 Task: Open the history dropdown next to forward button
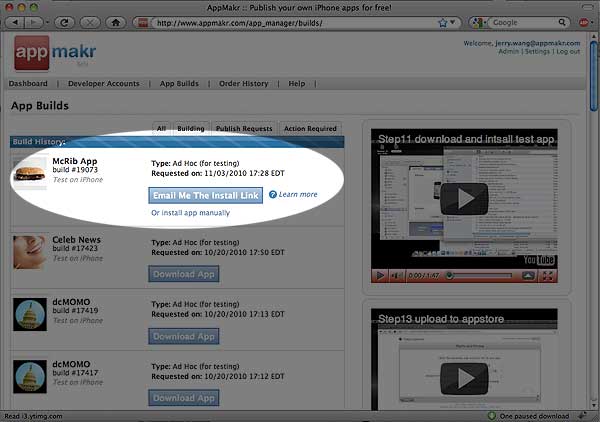(x=47, y=23)
